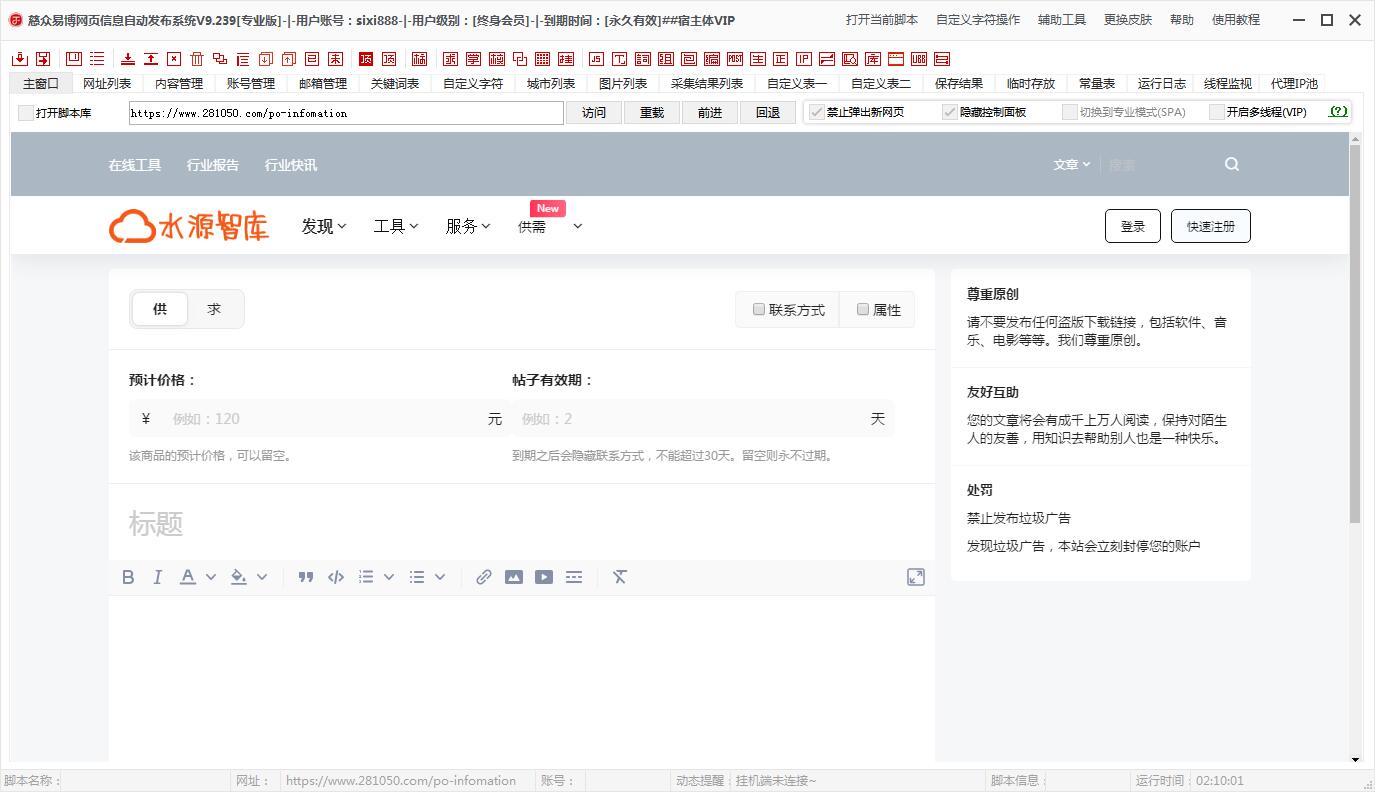This screenshot has width=1375, height=792.
Task: Open the unordered list style dropdown
Action: click(x=440, y=577)
